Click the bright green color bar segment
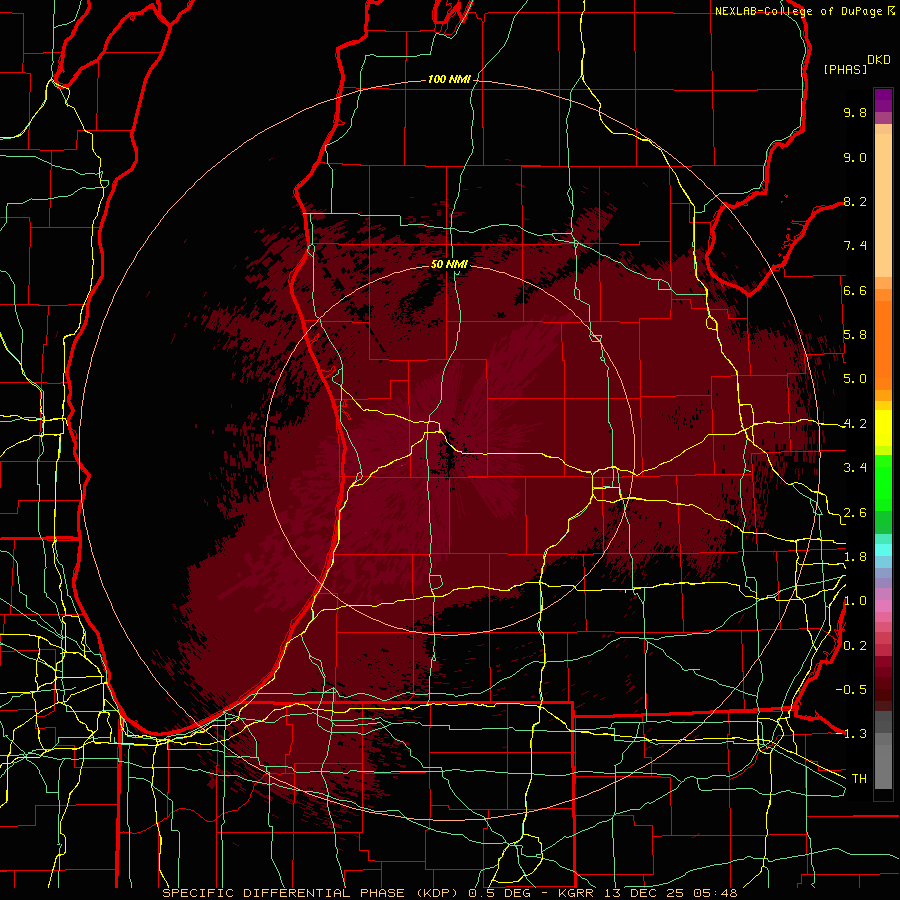 tap(883, 482)
